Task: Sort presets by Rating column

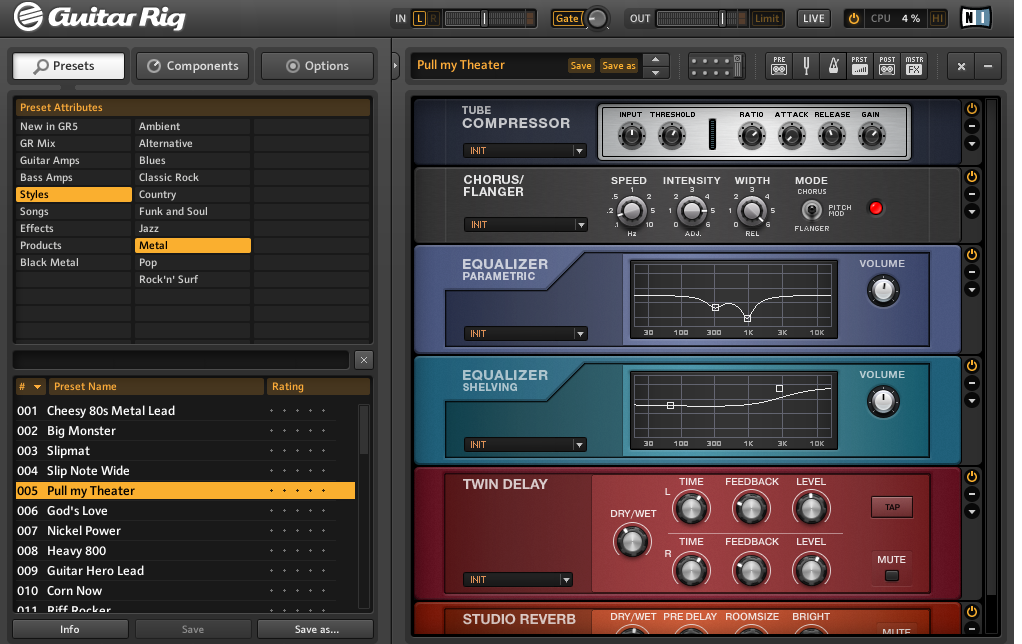Action: [318, 387]
